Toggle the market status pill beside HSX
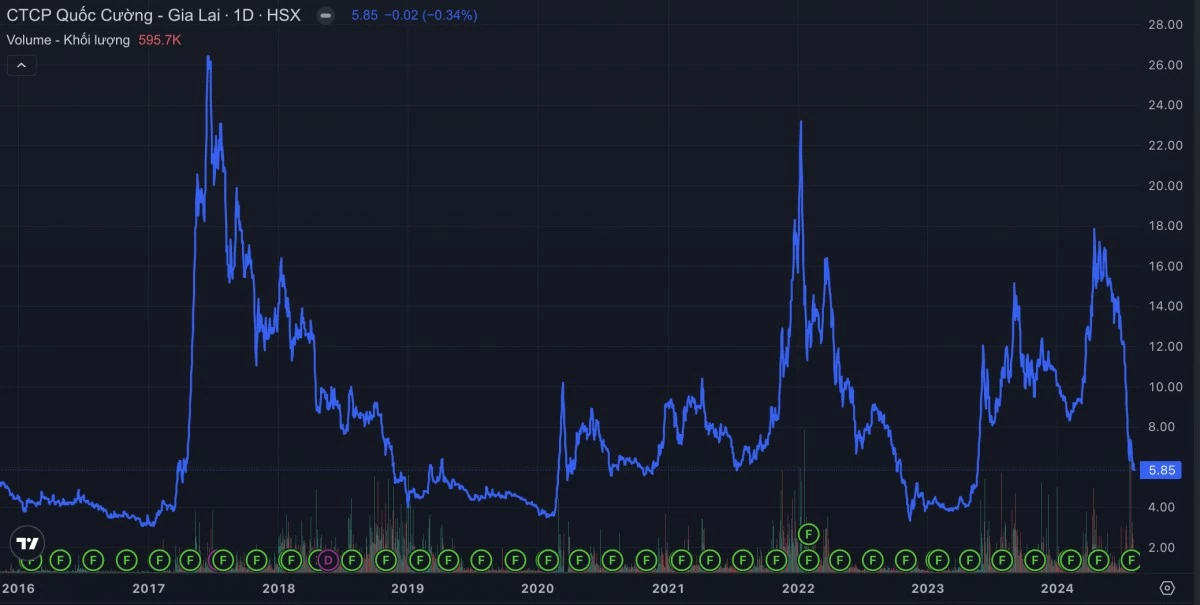The width and height of the screenshot is (1200, 605). tap(324, 16)
